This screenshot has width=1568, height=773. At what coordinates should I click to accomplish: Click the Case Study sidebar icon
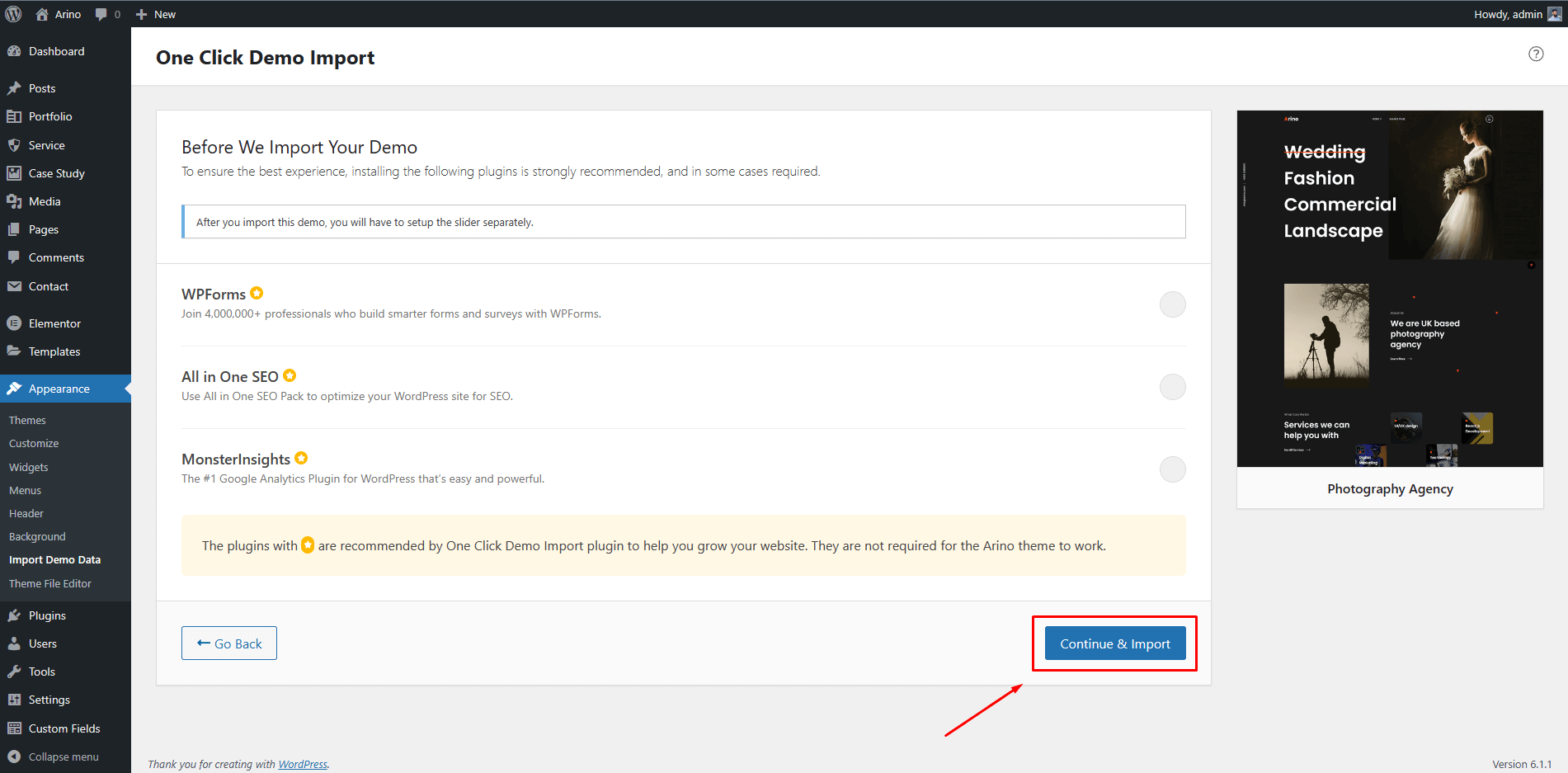(14, 173)
